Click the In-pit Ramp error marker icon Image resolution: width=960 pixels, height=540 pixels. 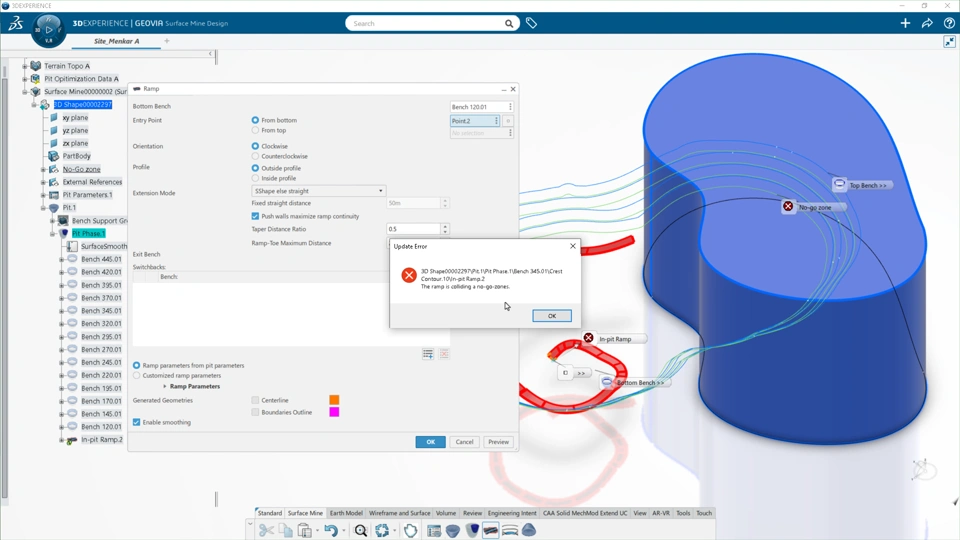click(x=588, y=338)
